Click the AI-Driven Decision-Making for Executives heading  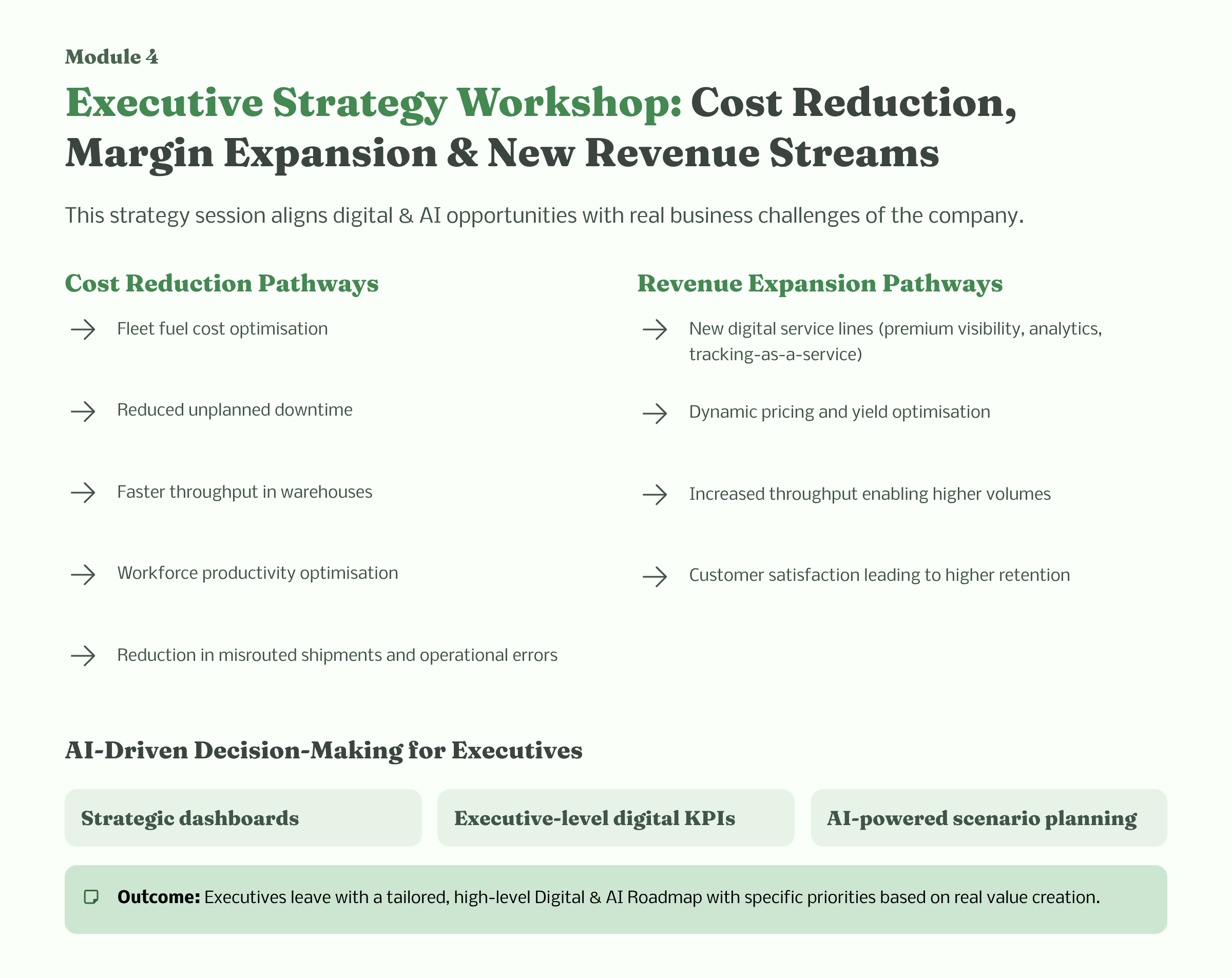coord(323,750)
